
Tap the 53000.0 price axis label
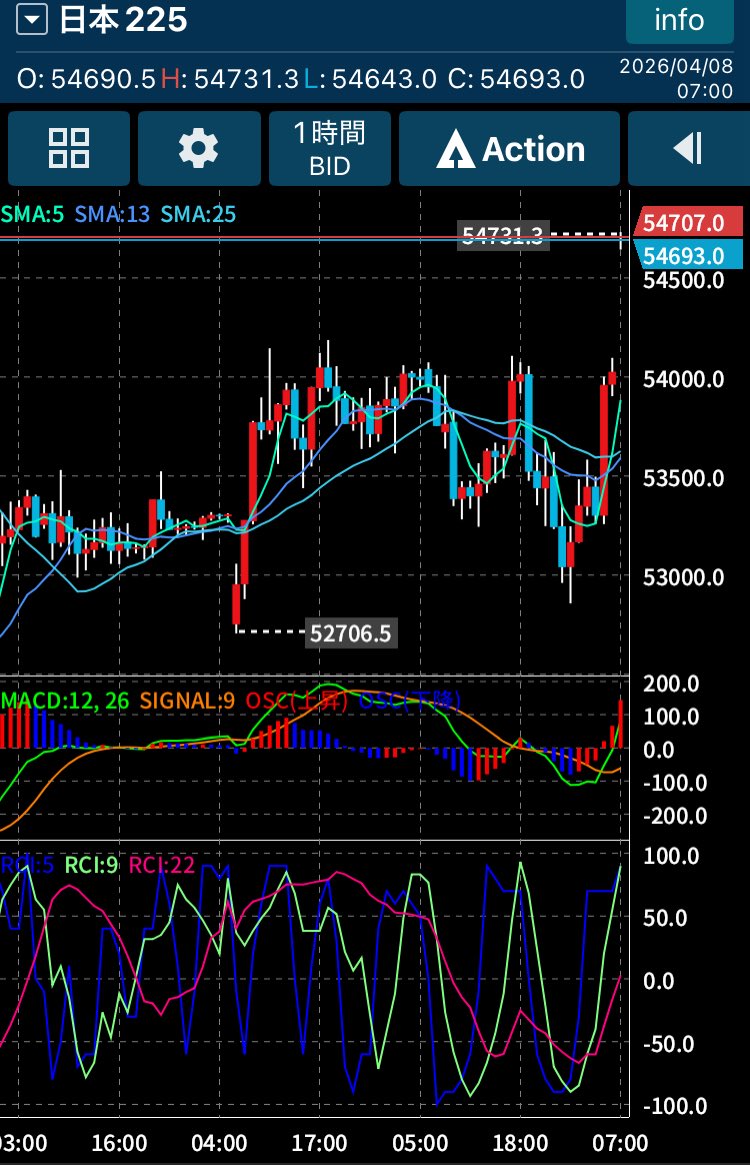683,577
